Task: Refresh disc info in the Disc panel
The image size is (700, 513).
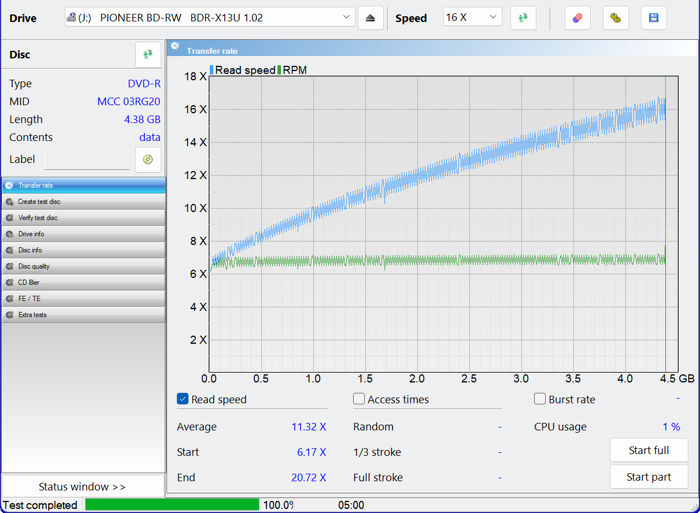Action: coord(148,55)
